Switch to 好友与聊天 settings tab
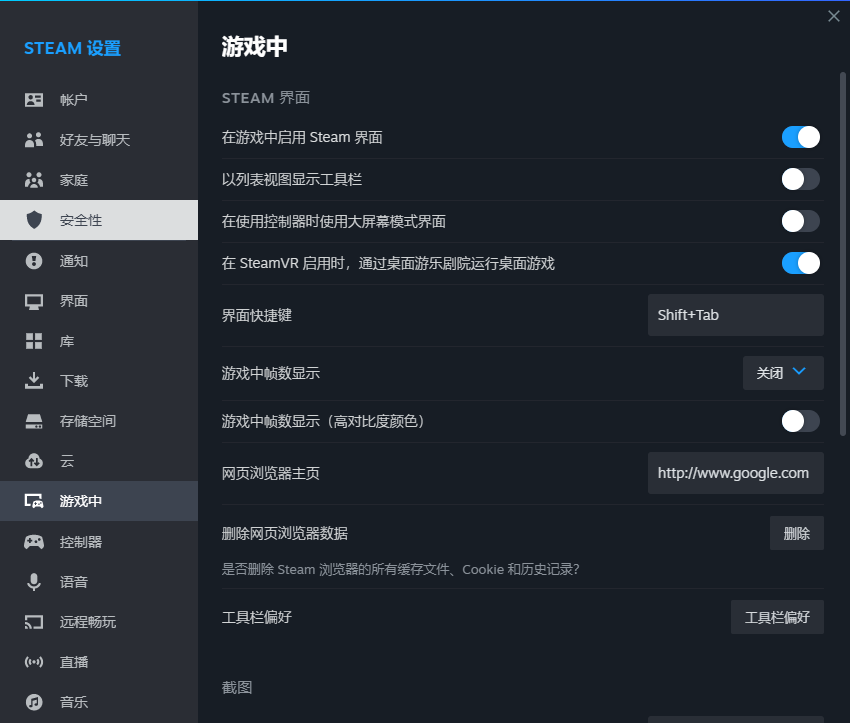This screenshot has width=850, height=723. tap(99, 140)
